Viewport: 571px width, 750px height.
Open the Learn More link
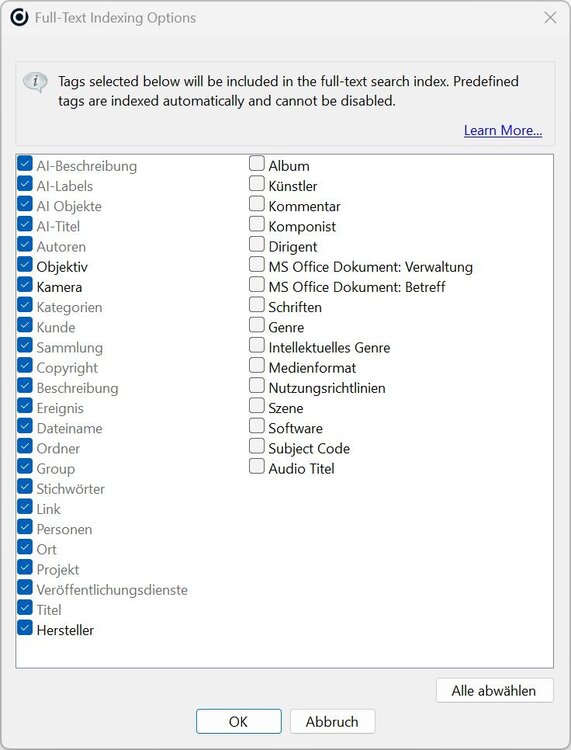503,130
